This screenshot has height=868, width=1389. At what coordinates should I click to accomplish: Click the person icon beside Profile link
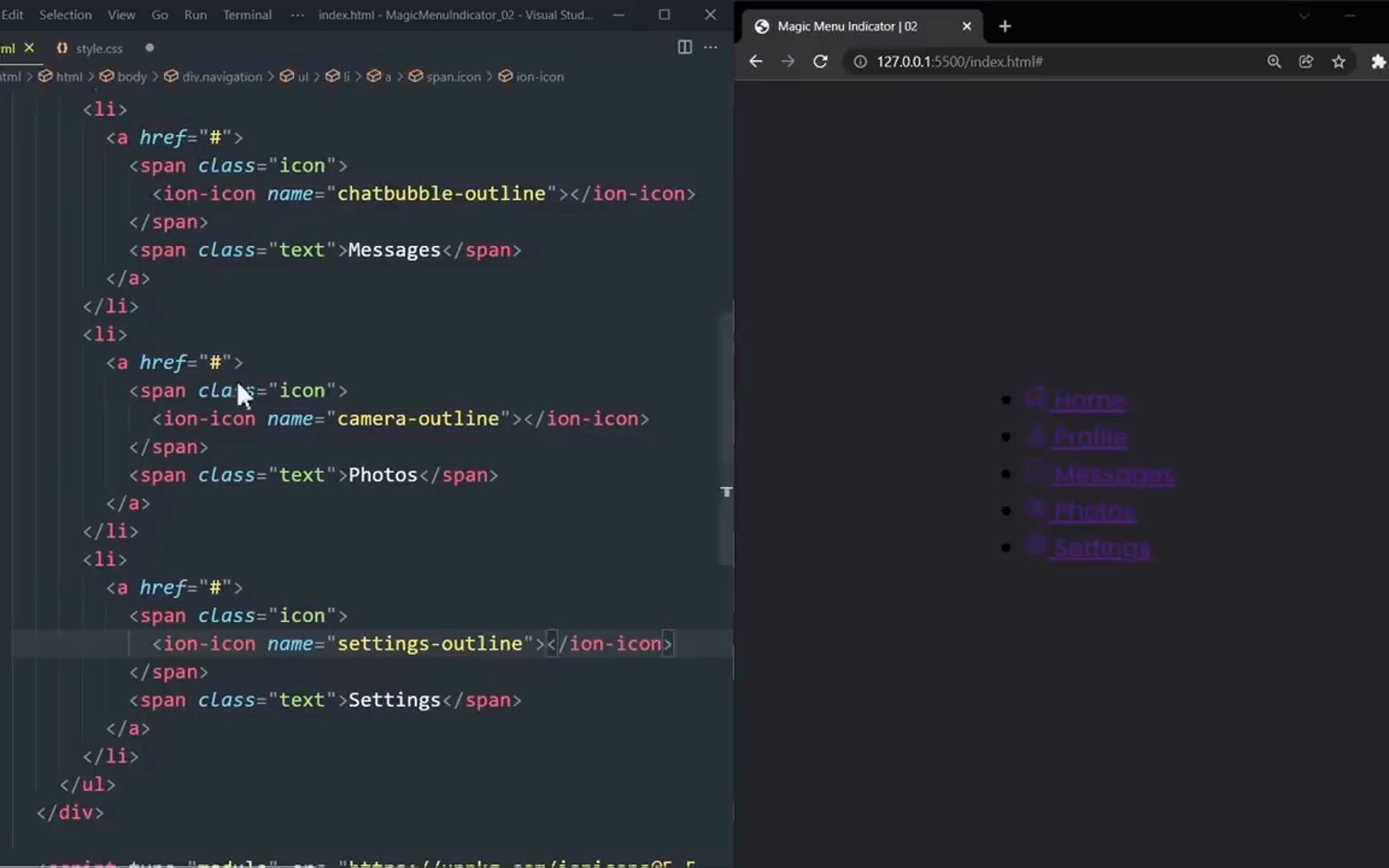pos(1036,434)
